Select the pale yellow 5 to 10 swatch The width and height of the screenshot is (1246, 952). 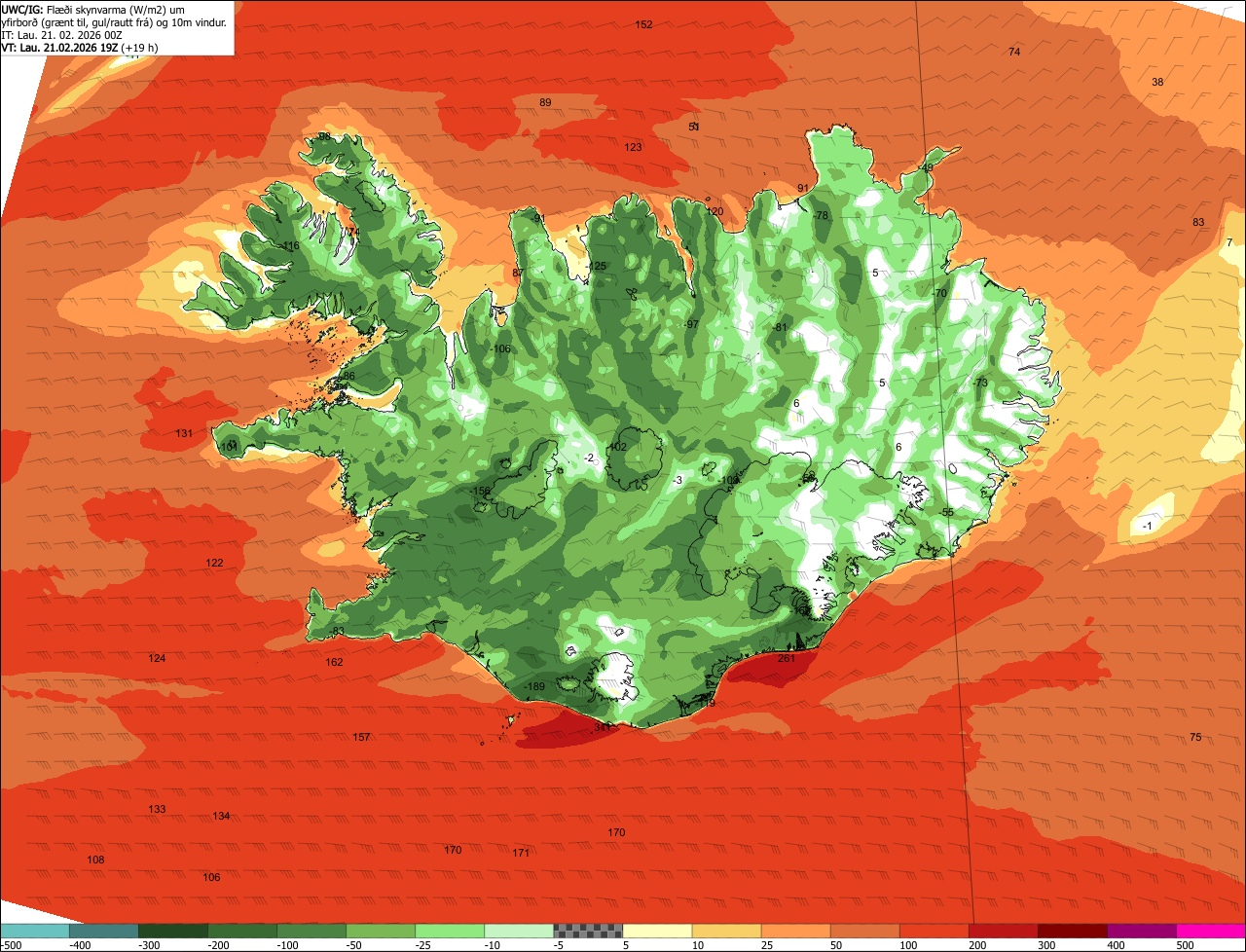point(656,931)
